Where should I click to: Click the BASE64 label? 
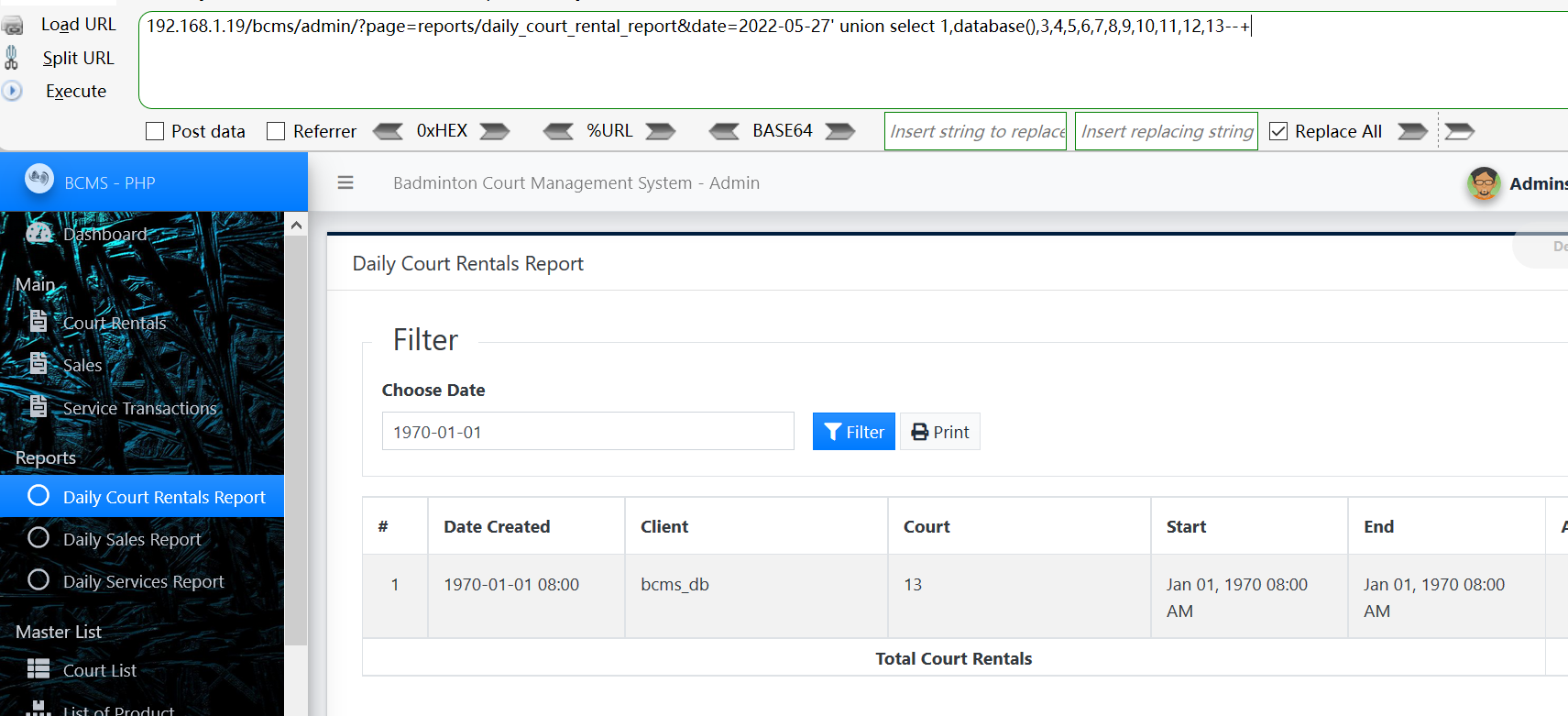(x=783, y=130)
